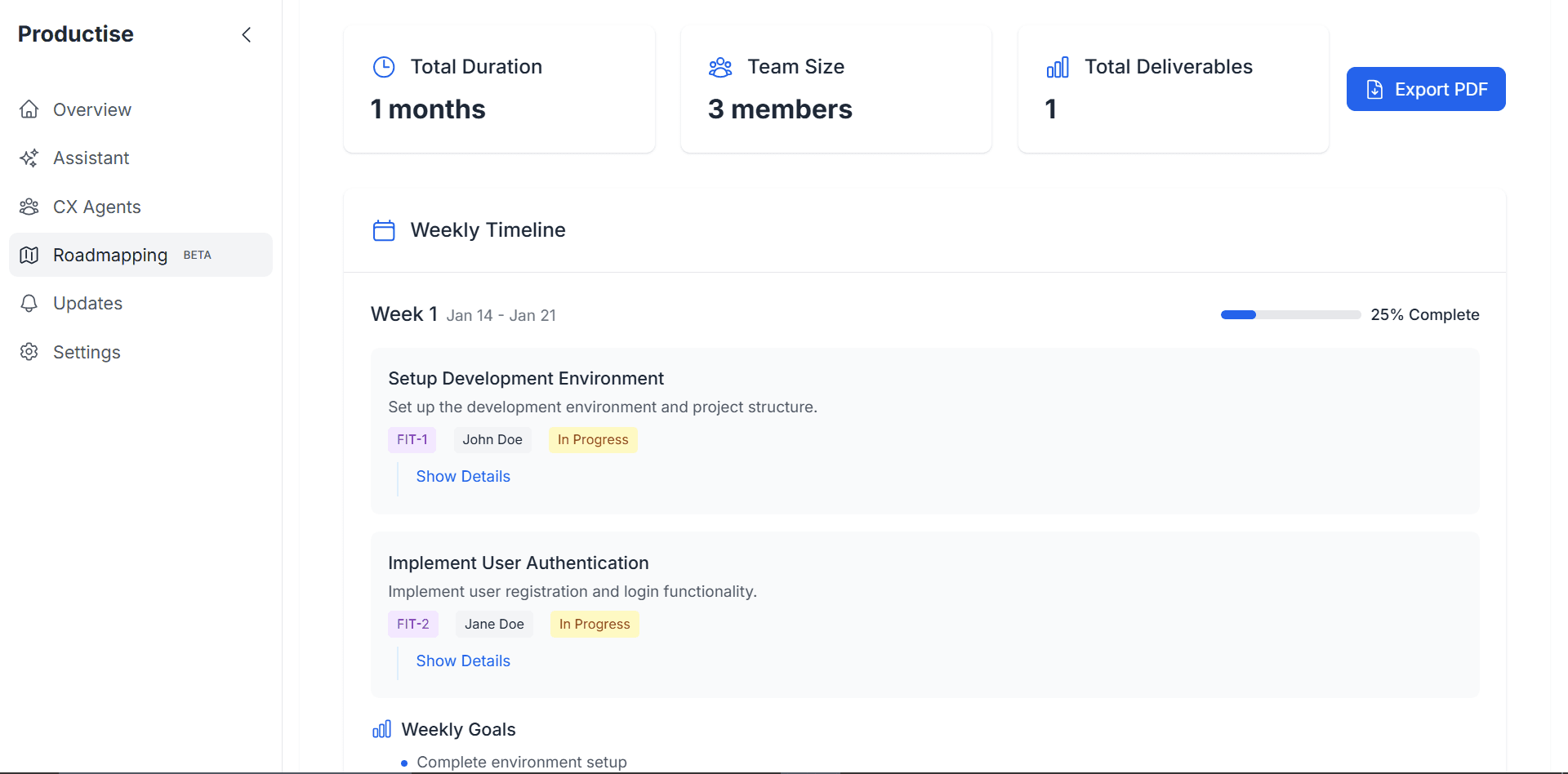The image size is (1568, 774).
Task: Click the Week 1 progress bar
Action: (1290, 315)
